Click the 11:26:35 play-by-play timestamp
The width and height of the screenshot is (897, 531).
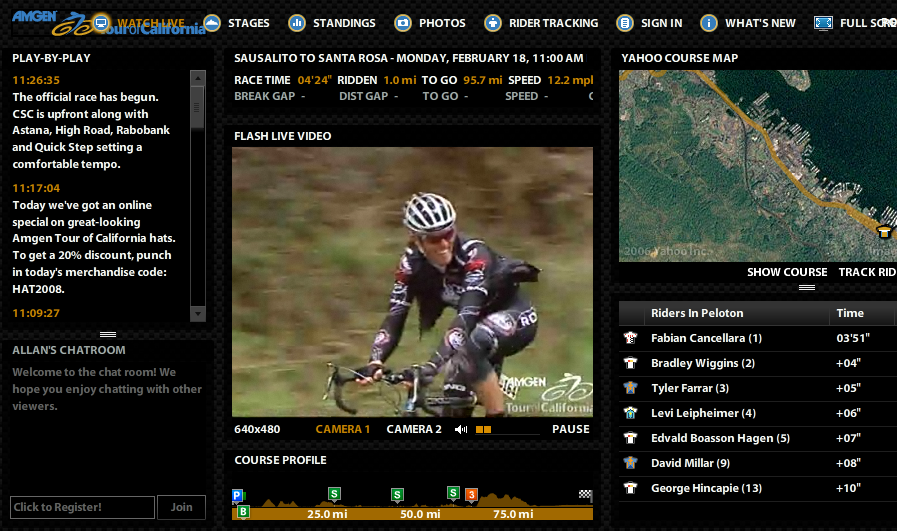[36, 80]
